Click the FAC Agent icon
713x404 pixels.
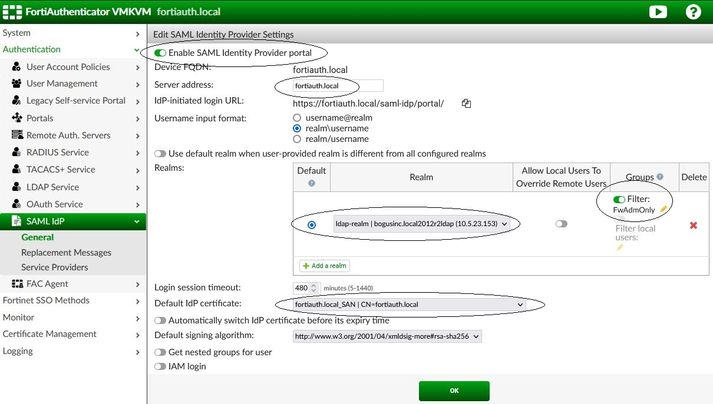coord(17,284)
